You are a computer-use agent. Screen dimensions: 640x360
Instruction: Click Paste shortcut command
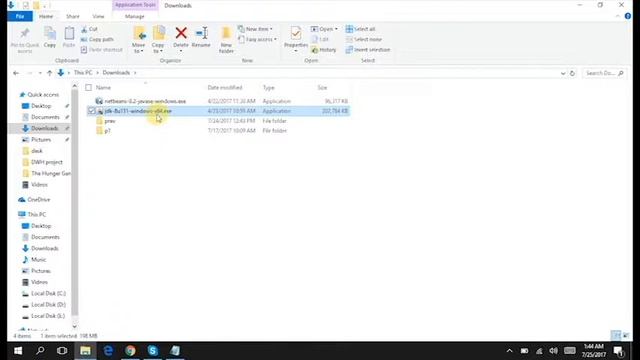click(101, 50)
